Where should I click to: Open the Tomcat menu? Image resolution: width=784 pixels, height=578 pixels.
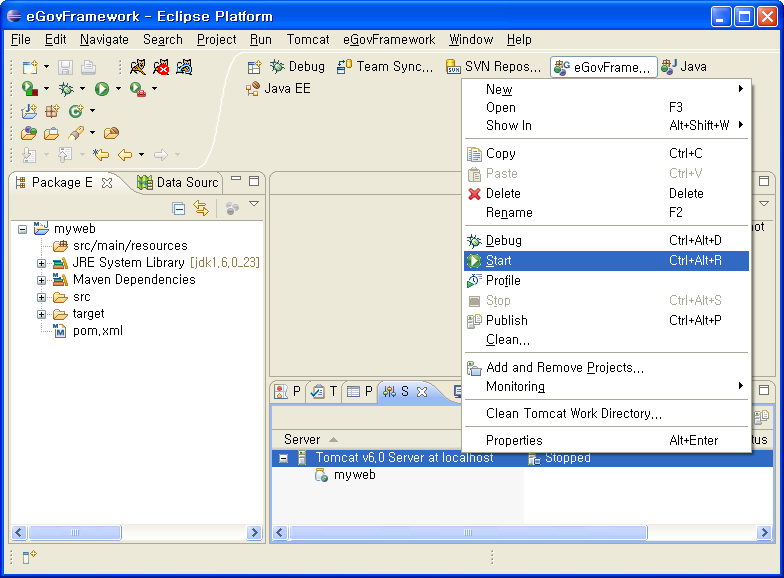(x=308, y=40)
